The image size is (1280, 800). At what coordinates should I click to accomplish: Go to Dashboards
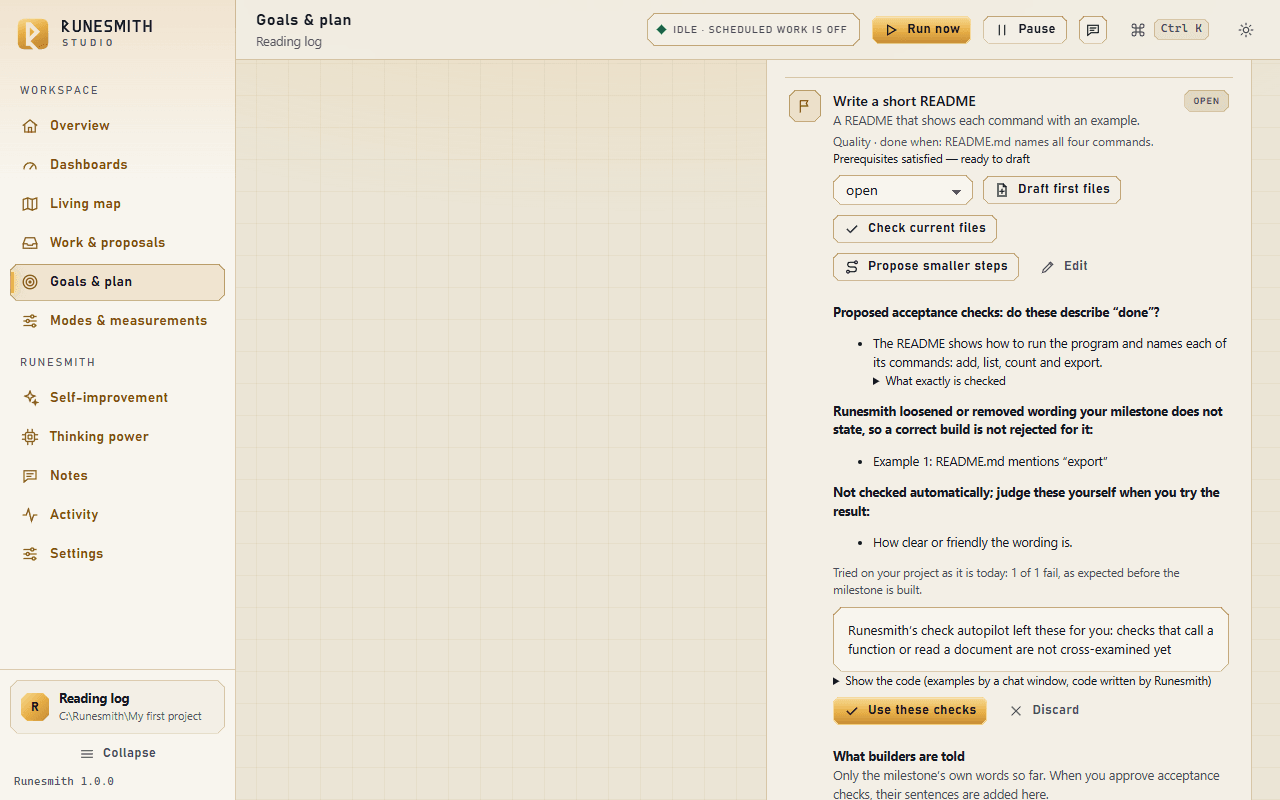pyautogui.click(x=118, y=165)
